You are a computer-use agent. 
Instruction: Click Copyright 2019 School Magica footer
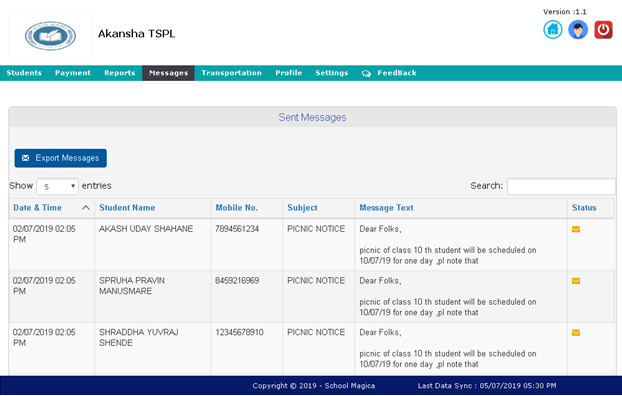tap(314, 386)
